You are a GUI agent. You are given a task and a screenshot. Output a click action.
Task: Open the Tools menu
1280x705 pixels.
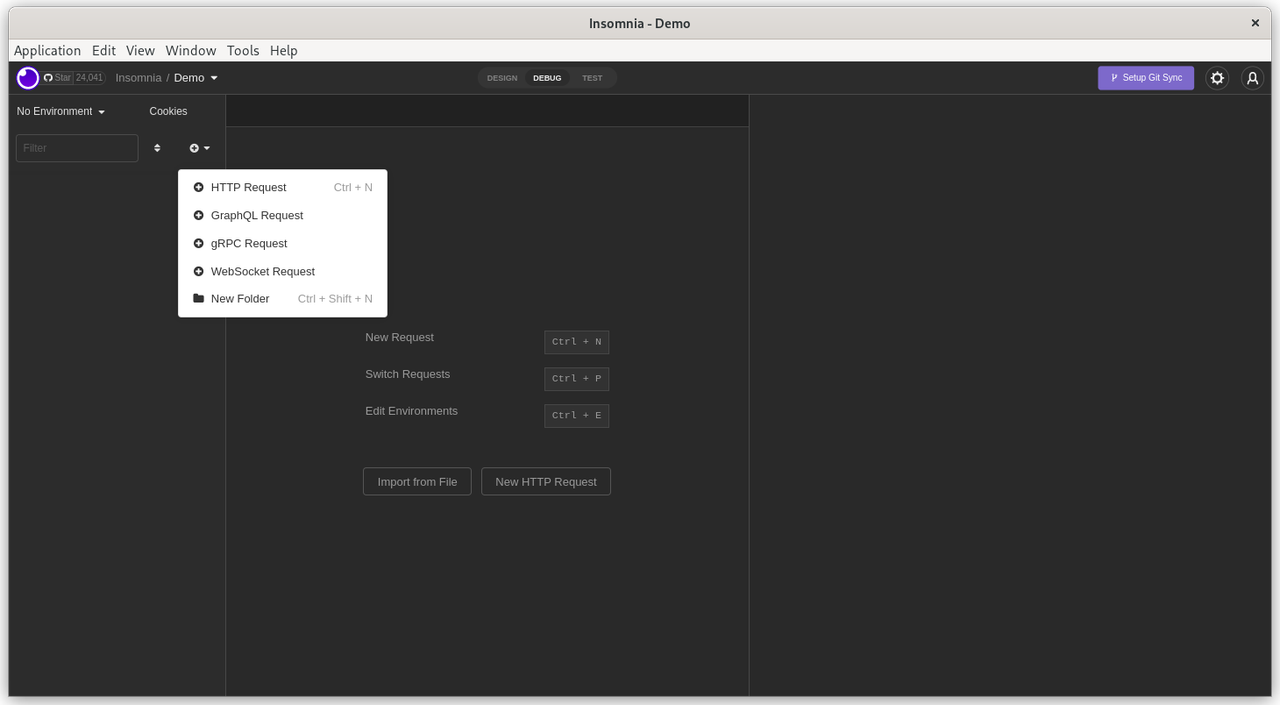click(242, 50)
